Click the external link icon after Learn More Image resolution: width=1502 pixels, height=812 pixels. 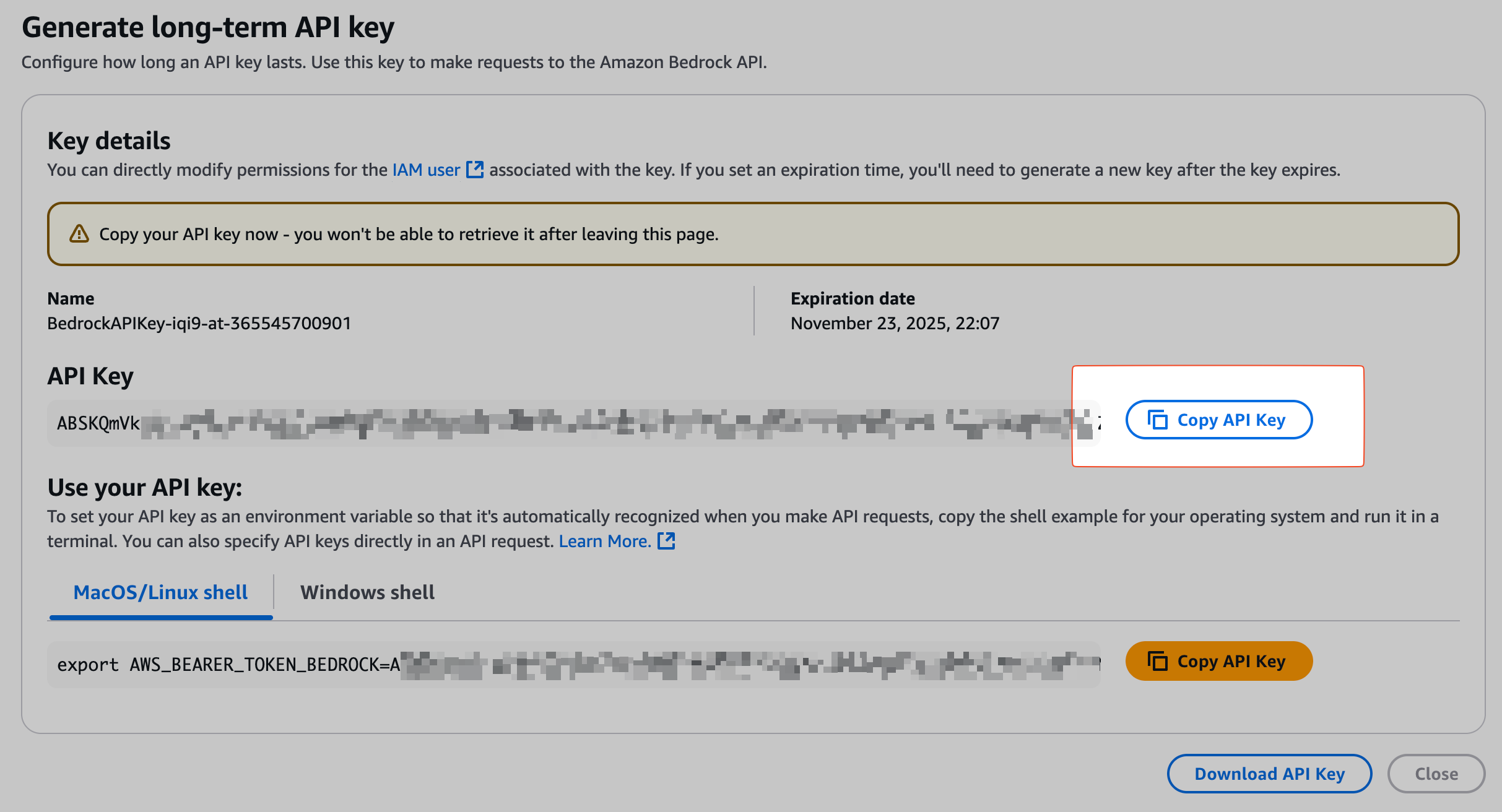coord(667,540)
